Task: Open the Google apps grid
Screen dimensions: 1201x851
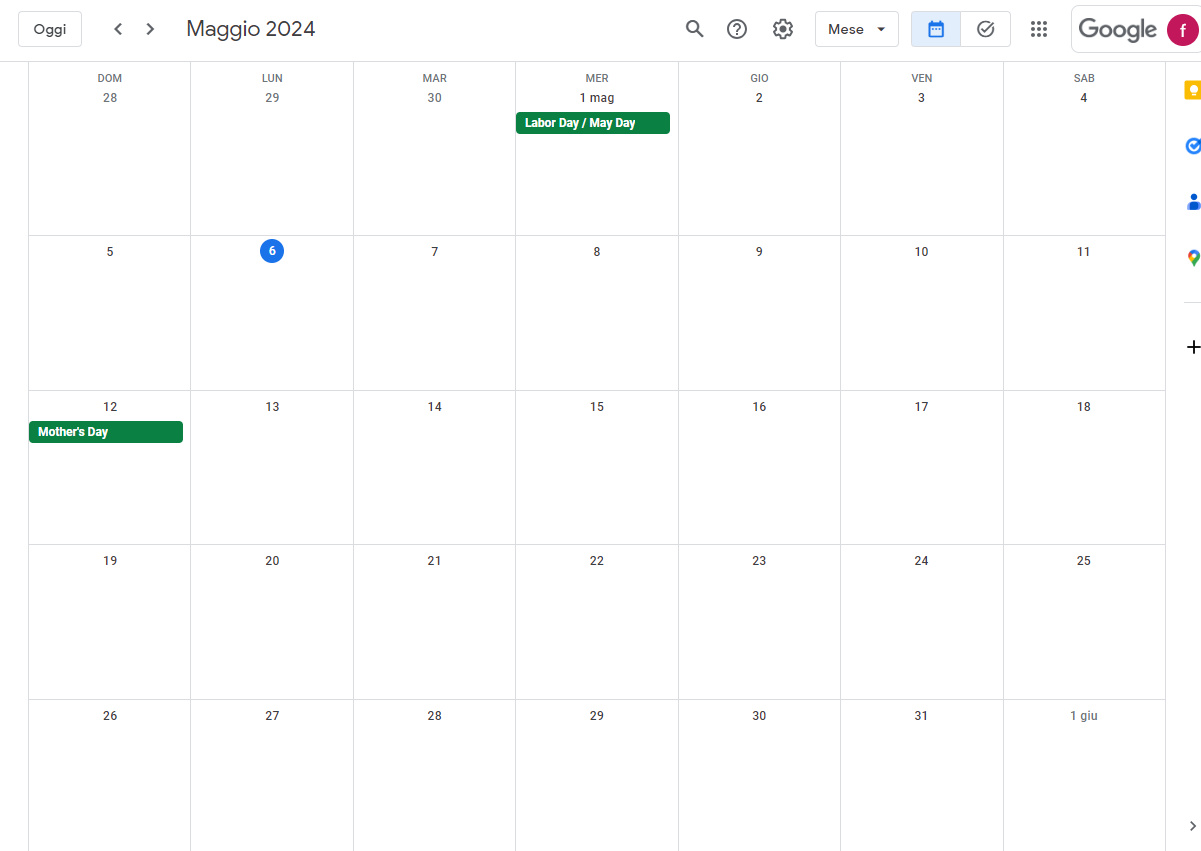Action: click(1039, 29)
